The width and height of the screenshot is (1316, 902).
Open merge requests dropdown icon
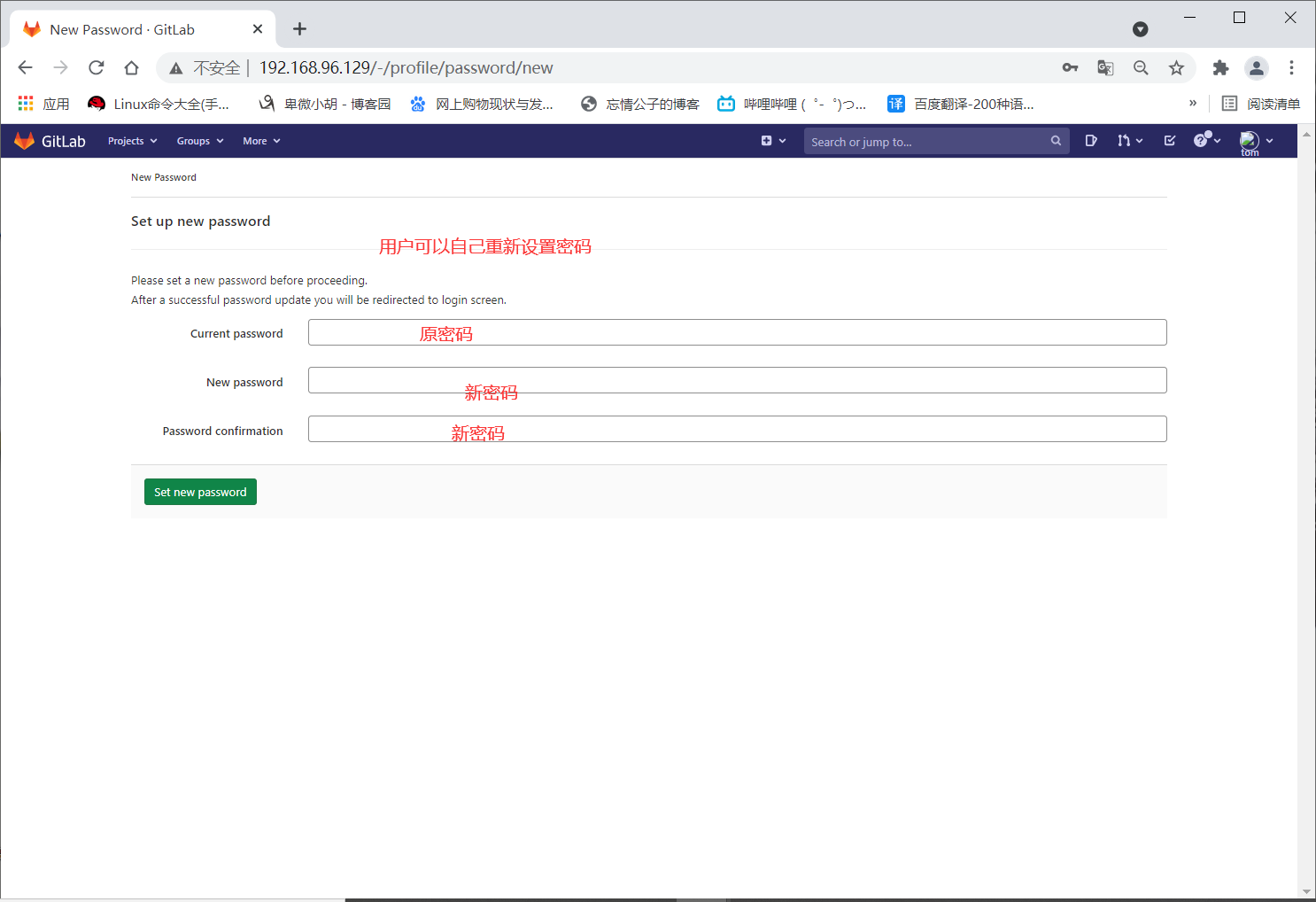pos(1130,141)
